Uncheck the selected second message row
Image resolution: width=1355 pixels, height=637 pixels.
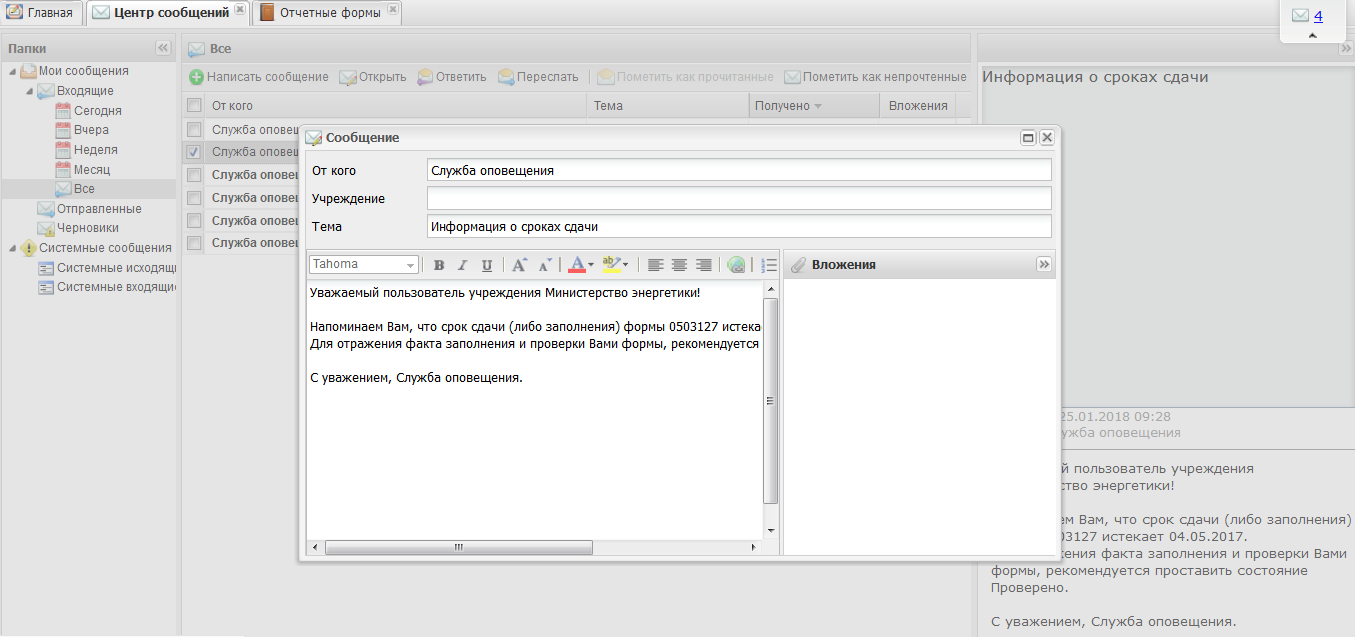click(x=194, y=152)
